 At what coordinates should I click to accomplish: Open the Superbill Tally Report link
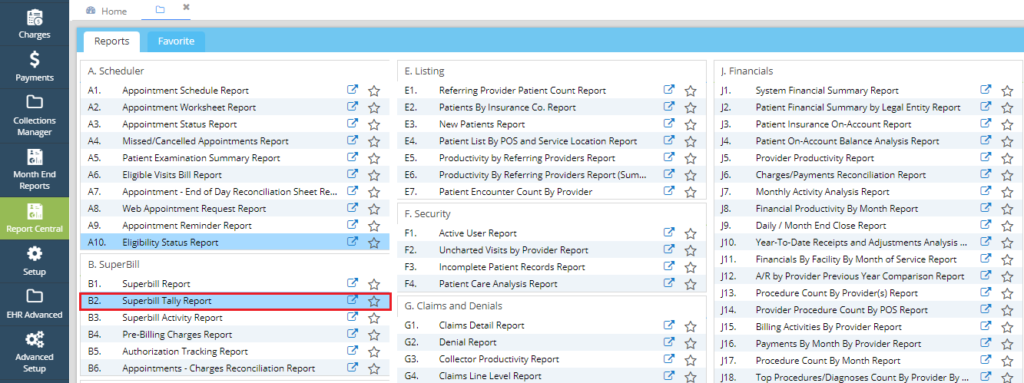(x=167, y=301)
